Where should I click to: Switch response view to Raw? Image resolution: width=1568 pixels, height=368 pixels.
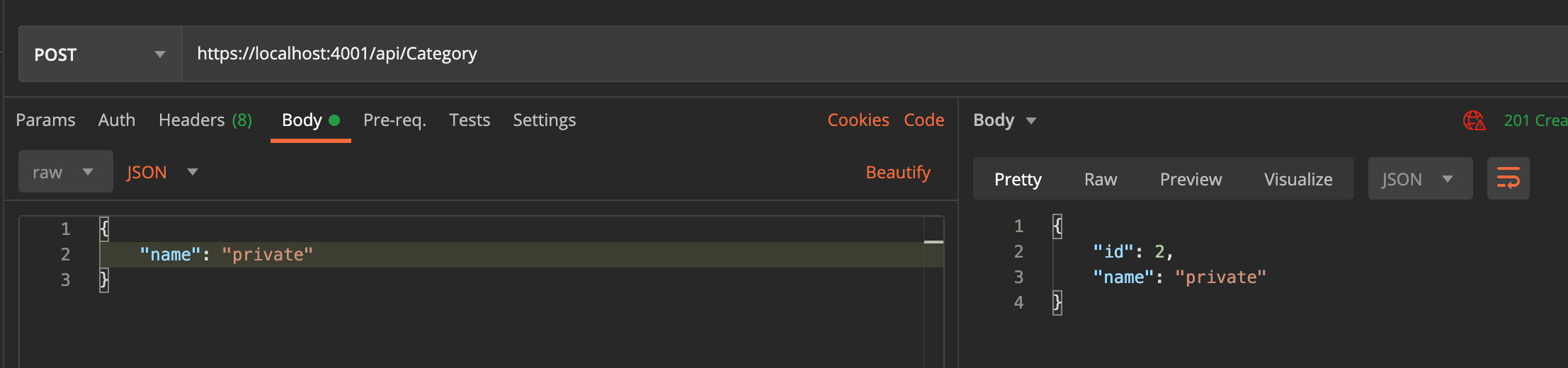point(1101,179)
